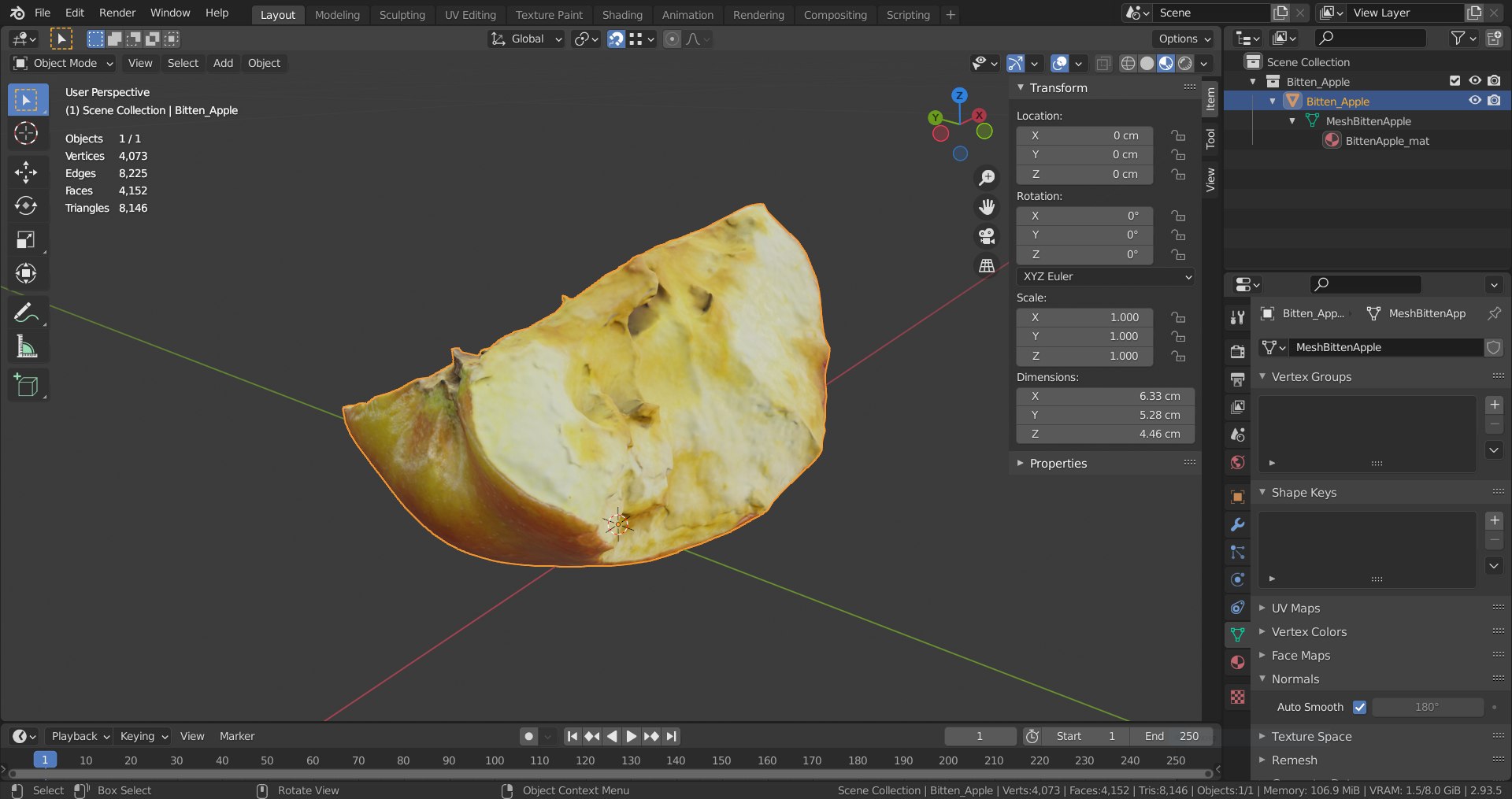This screenshot has height=799, width=1512.
Task: Click the End frame 250 field
Action: click(x=1171, y=736)
